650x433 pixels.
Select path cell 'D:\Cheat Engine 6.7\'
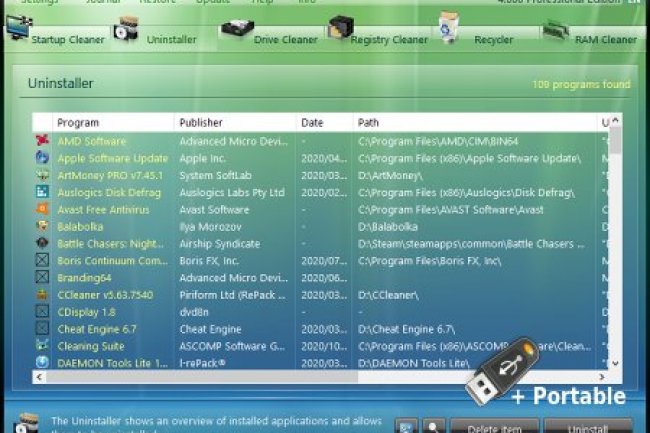click(x=406, y=329)
